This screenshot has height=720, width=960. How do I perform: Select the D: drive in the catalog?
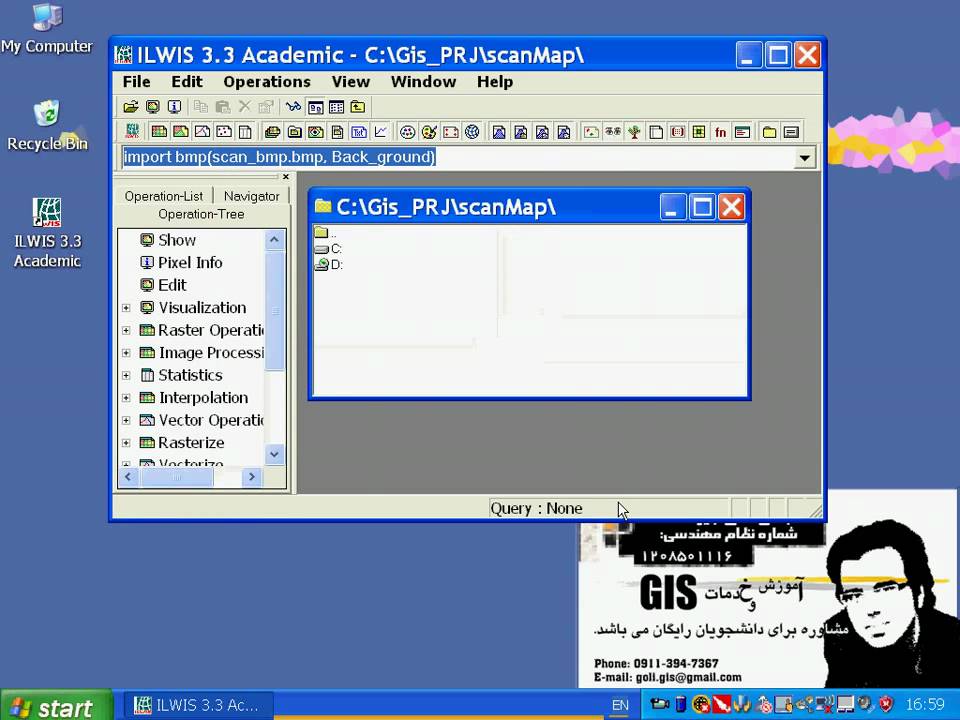[x=329, y=264]
